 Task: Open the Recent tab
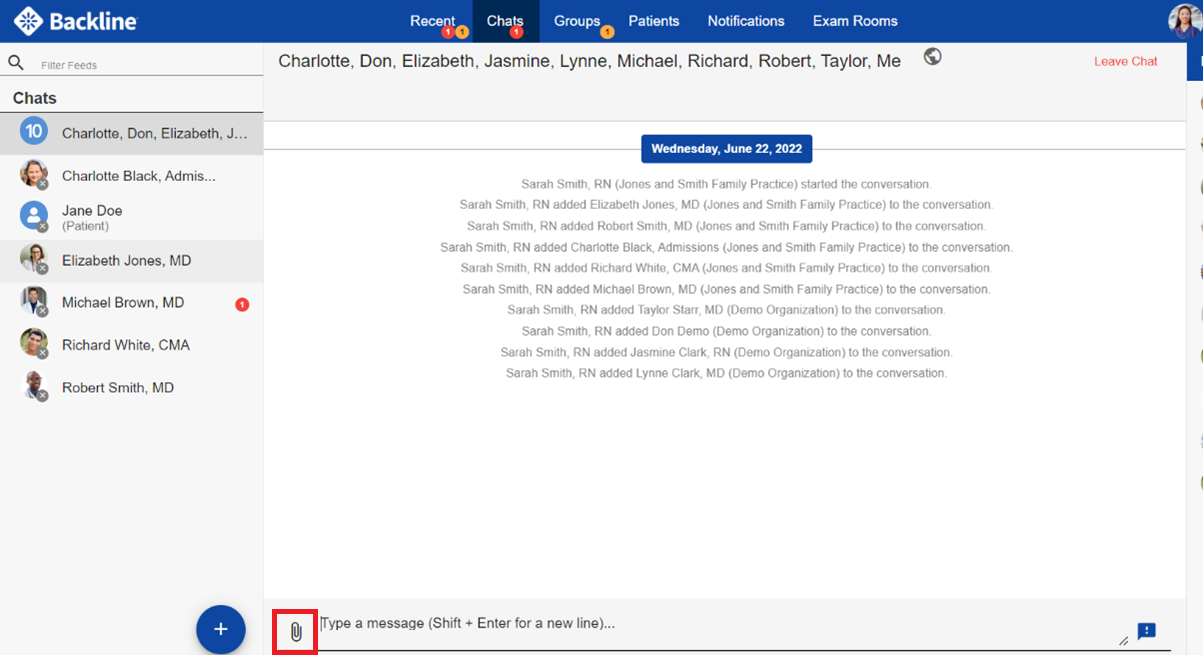click(x=432, y=21)
